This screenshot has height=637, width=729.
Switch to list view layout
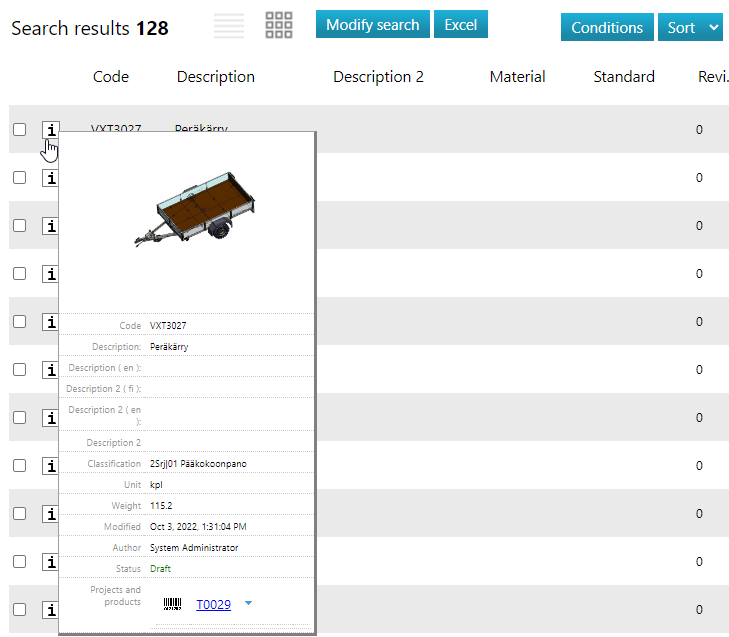pyautogui.click(x=229, y=26)
